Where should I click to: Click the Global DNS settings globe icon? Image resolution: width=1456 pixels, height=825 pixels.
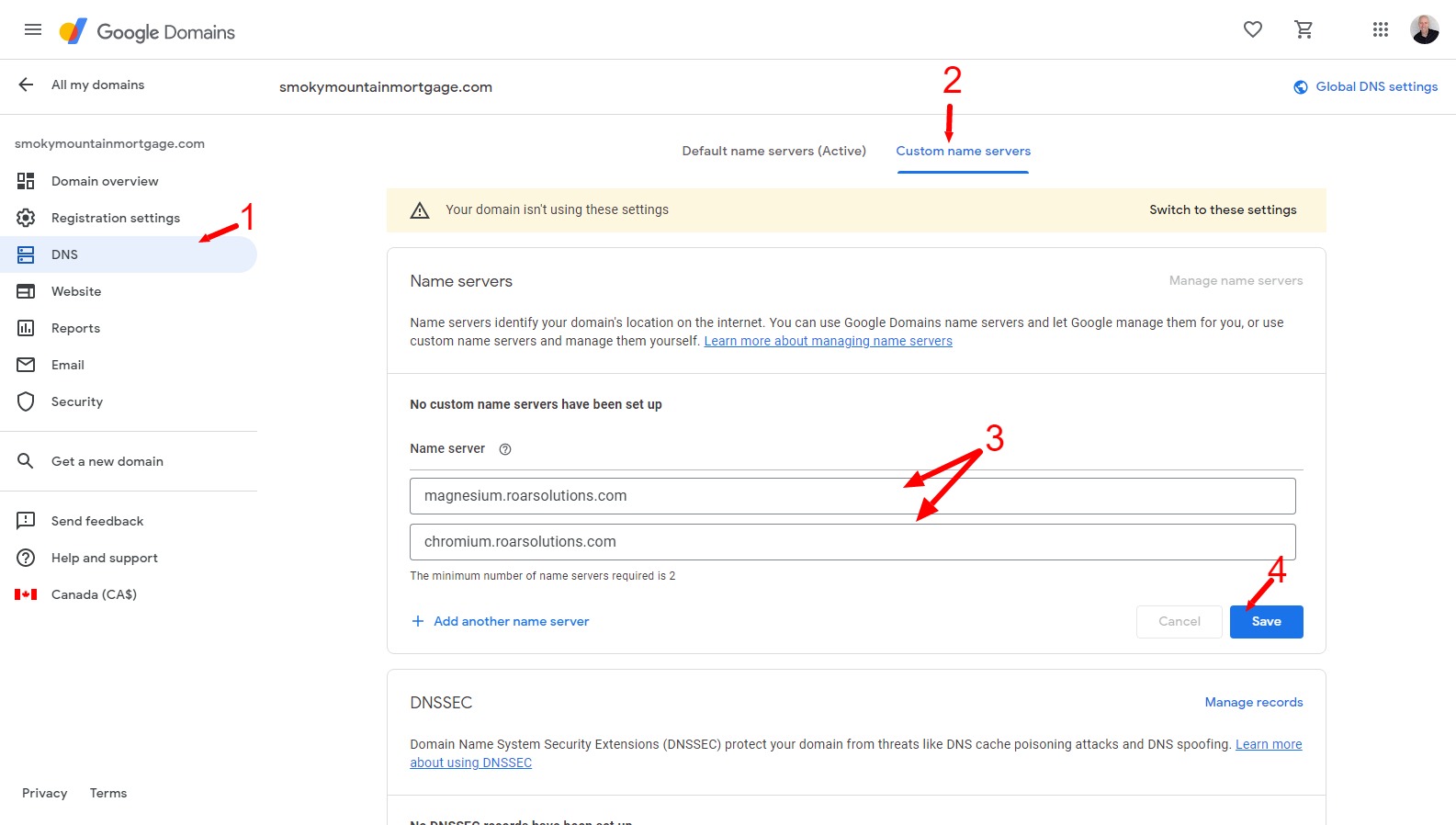tap(1300, 87)
